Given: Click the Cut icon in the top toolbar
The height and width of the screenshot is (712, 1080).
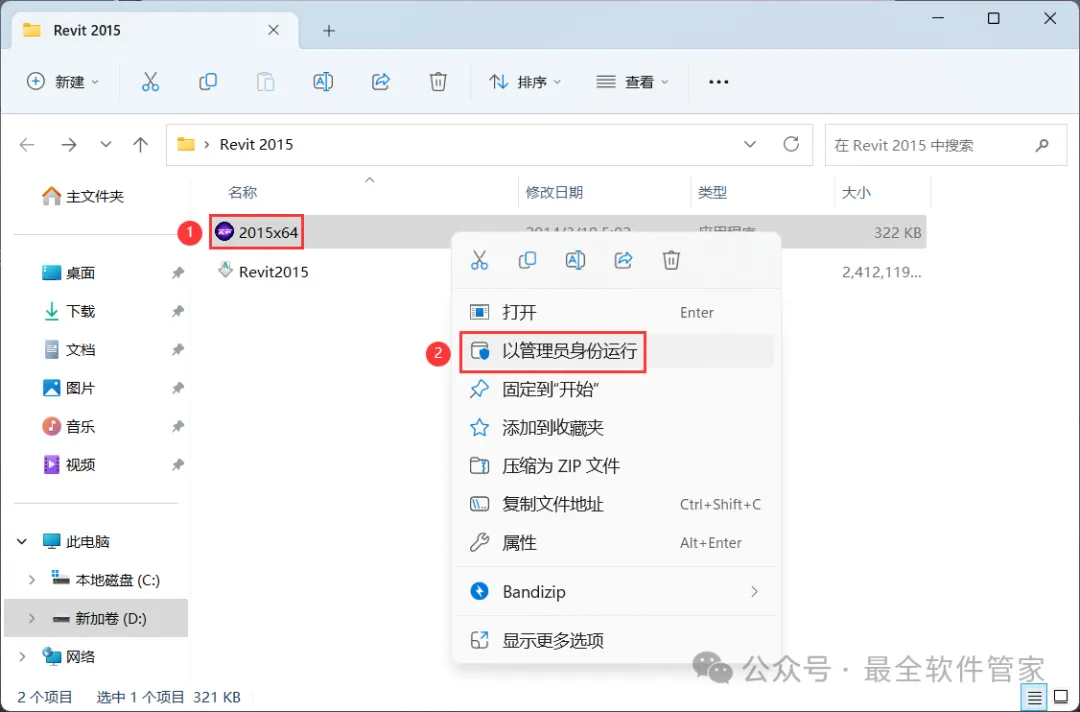Looking at the screenshot, I should click(x=150, y=82).
